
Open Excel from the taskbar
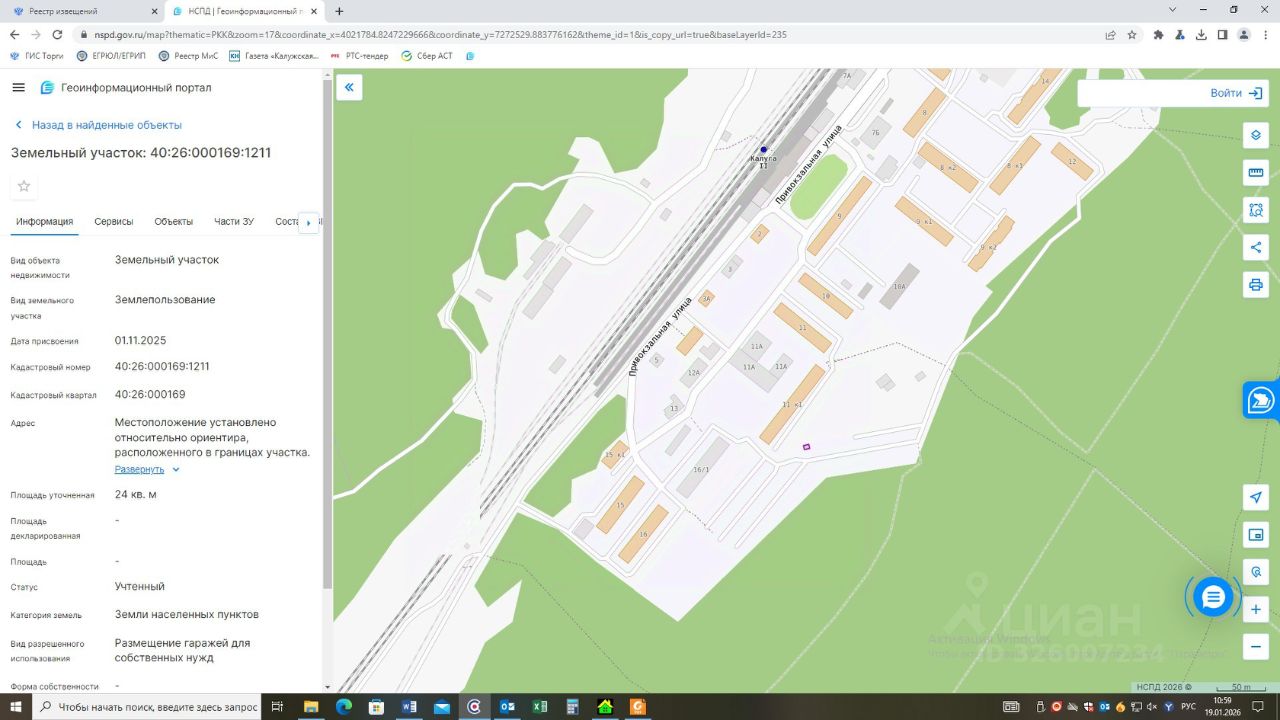pos(540,707)
